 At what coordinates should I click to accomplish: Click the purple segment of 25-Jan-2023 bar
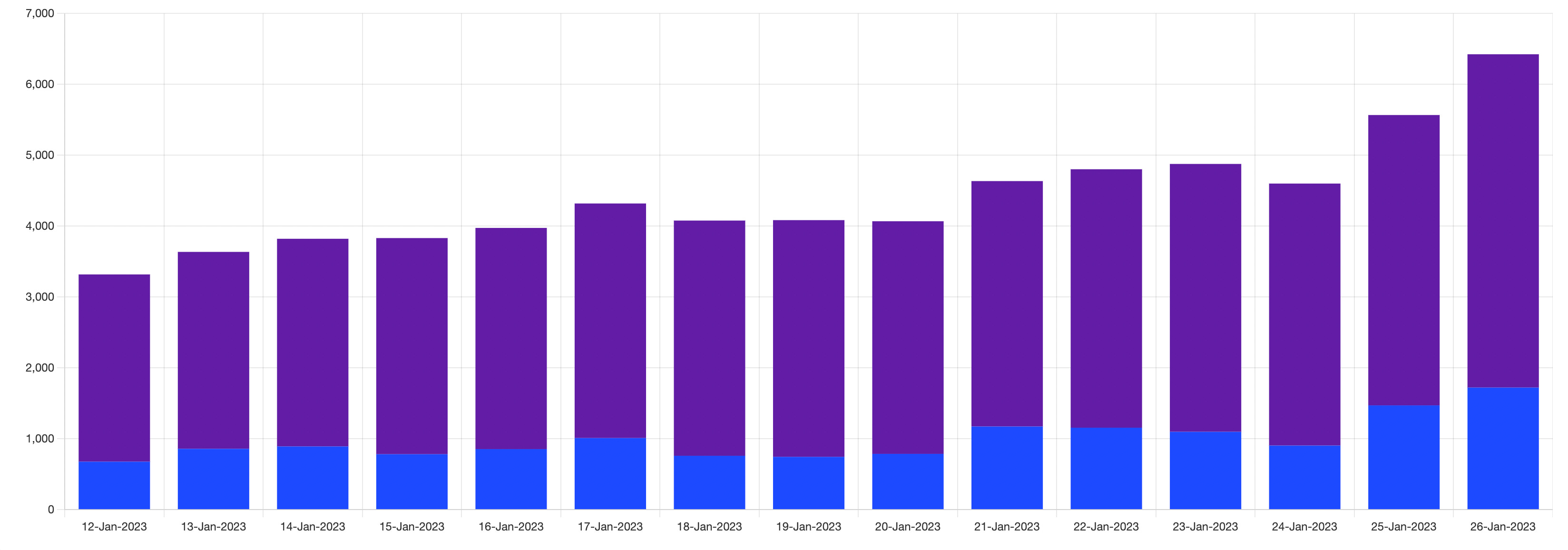pos(1404,259)
